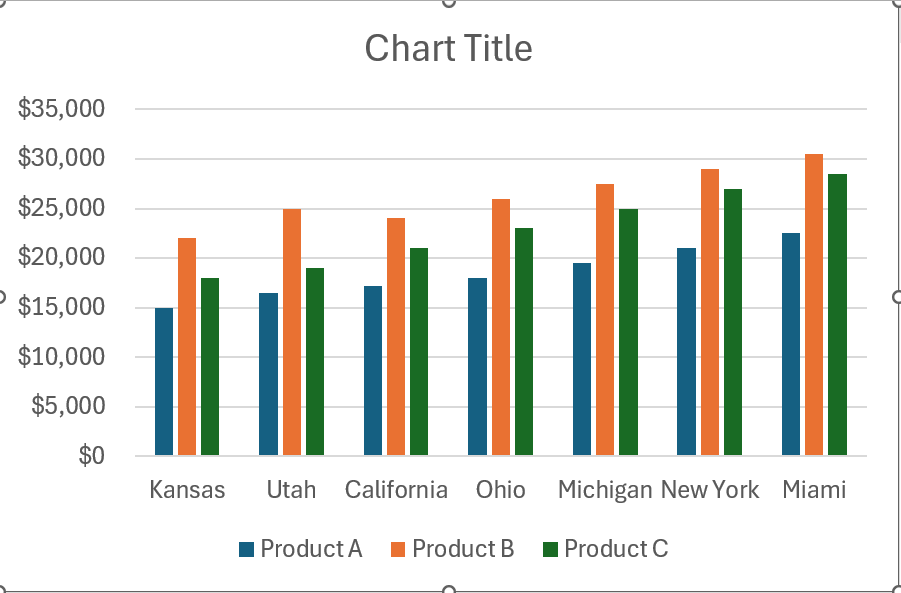Select the California category axis label
This screenshot has width=901, height=593.
pos(396,490)
